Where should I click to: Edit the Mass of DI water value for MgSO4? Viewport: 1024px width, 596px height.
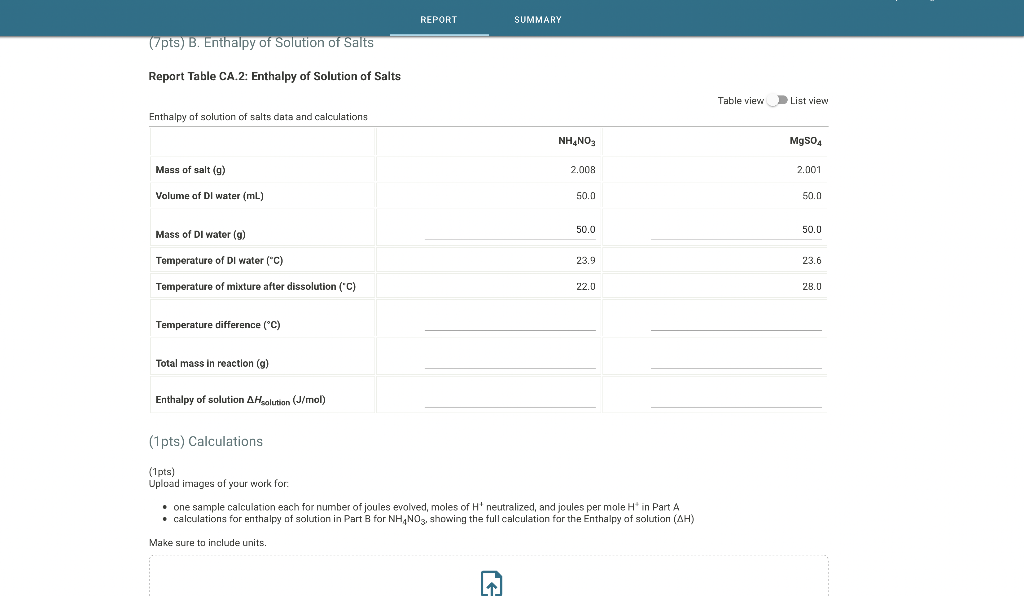[x=736, y=232]
